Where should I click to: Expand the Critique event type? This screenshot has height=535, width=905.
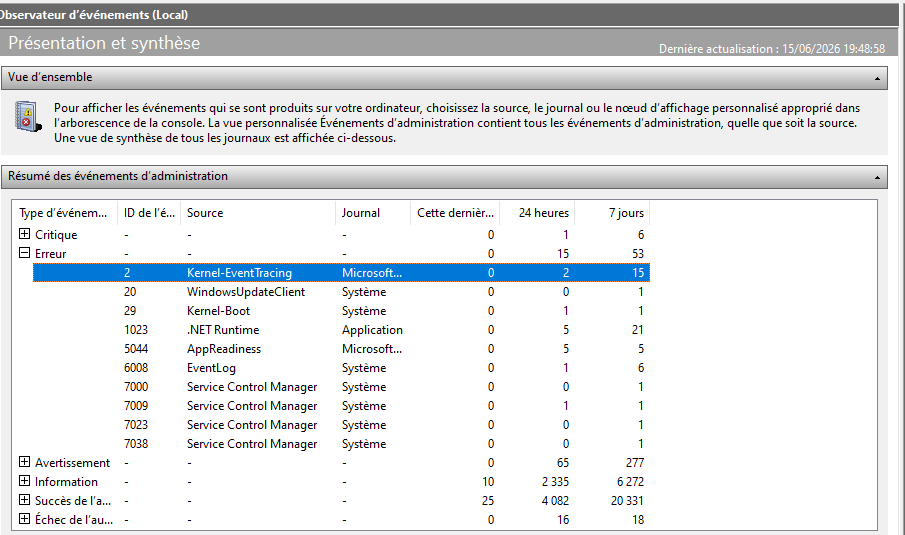[x=24, y=234]
